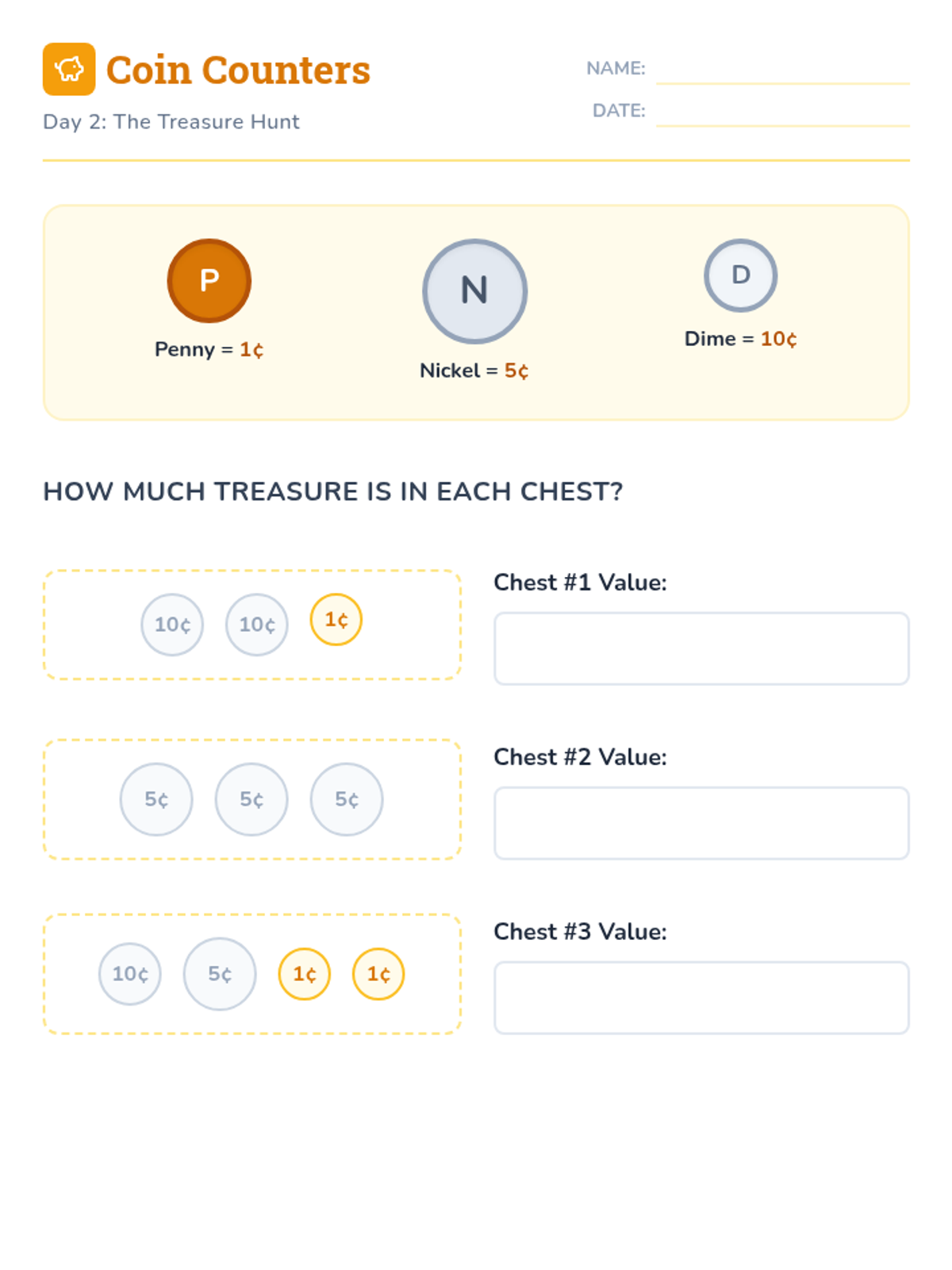This screenshot has height=1270, width=952.
Task: Select the Chest #2 Value answer box
Action: [x=701, y=823]
